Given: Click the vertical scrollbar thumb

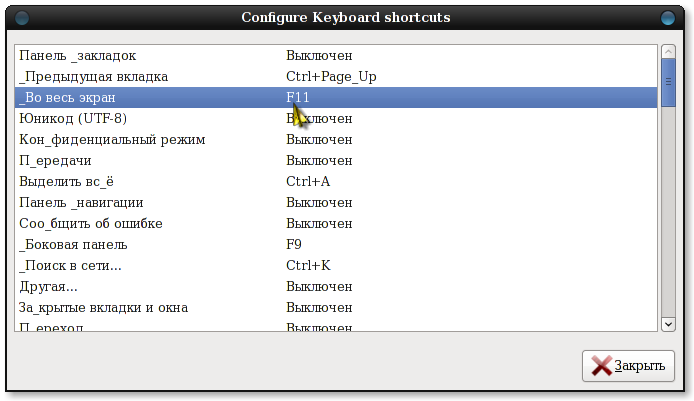Looking at the screenshot, I should pos(668,82).
